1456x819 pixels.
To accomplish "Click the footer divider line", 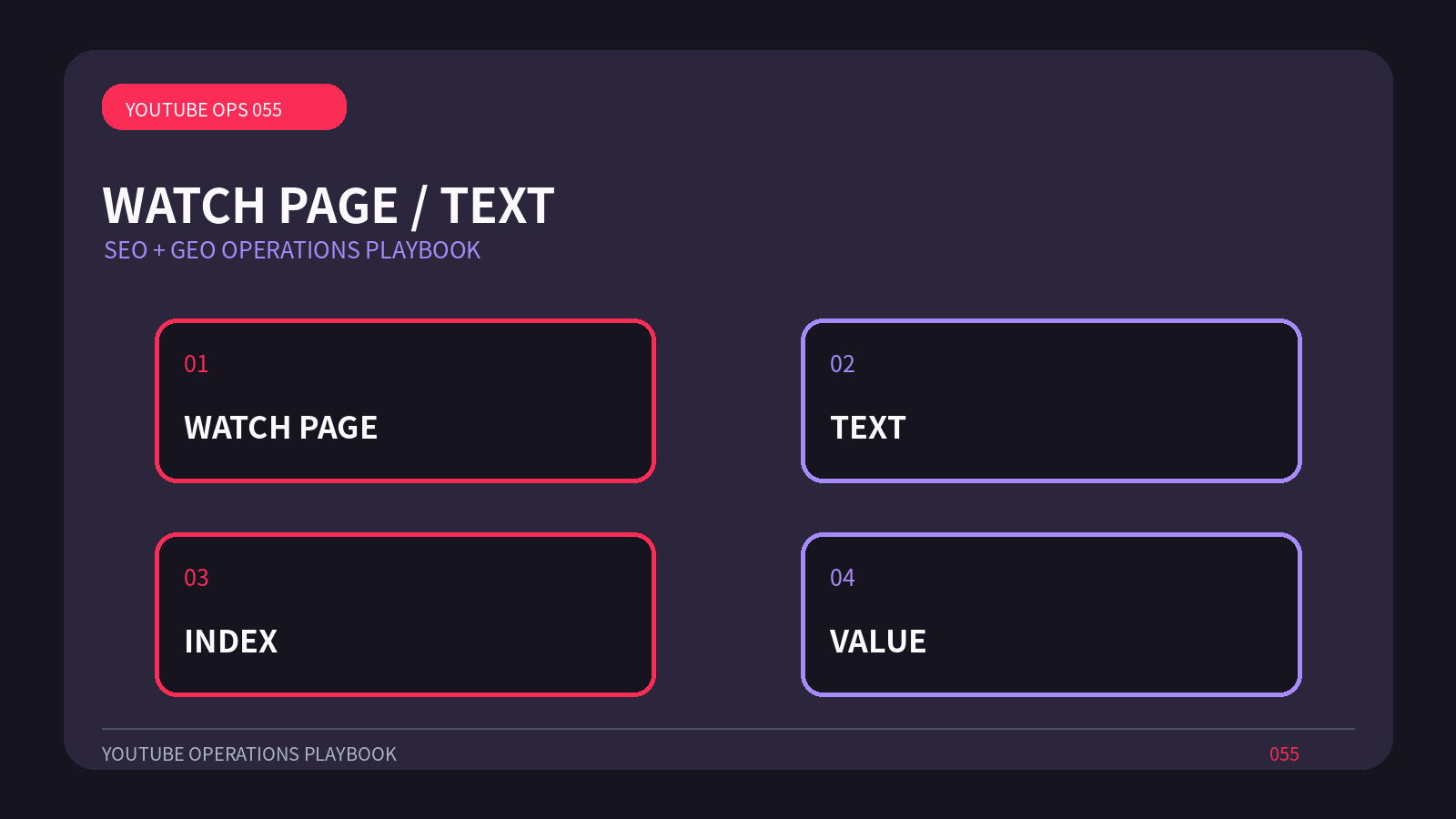I will point(728,729).
